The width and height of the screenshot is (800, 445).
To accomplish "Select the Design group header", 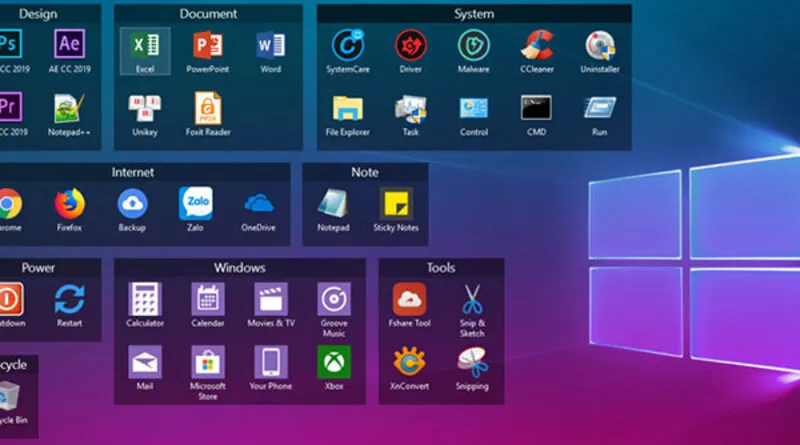I will [x=51, y=14].
